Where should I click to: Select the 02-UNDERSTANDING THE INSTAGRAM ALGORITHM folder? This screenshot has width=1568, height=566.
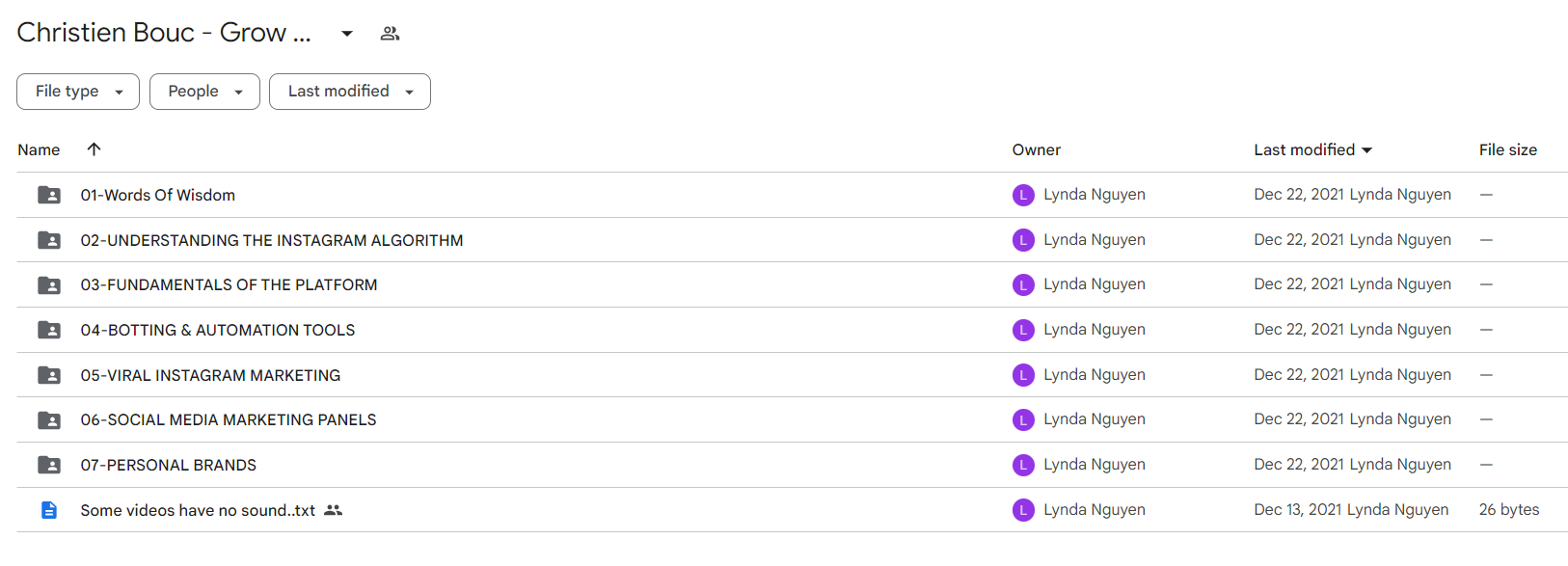792,240
